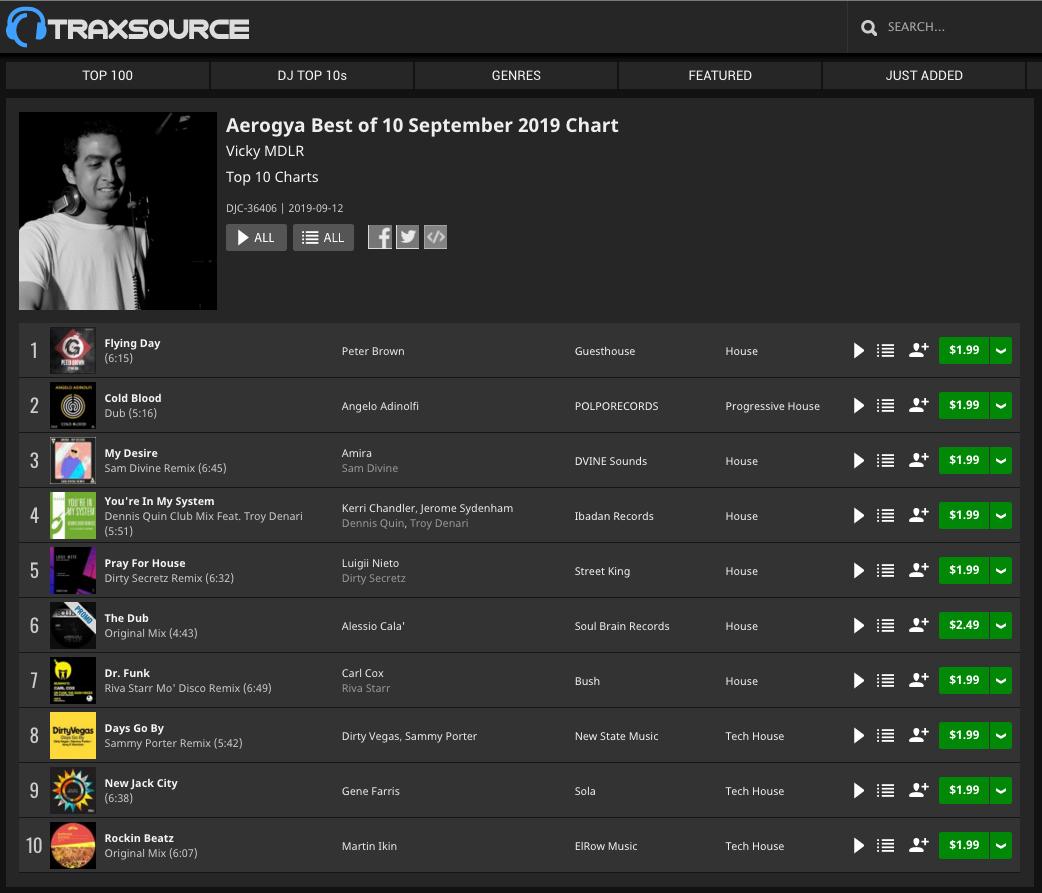Open the Top 10 Charts link
The image size is (1042, 893).
coord(272,177)
